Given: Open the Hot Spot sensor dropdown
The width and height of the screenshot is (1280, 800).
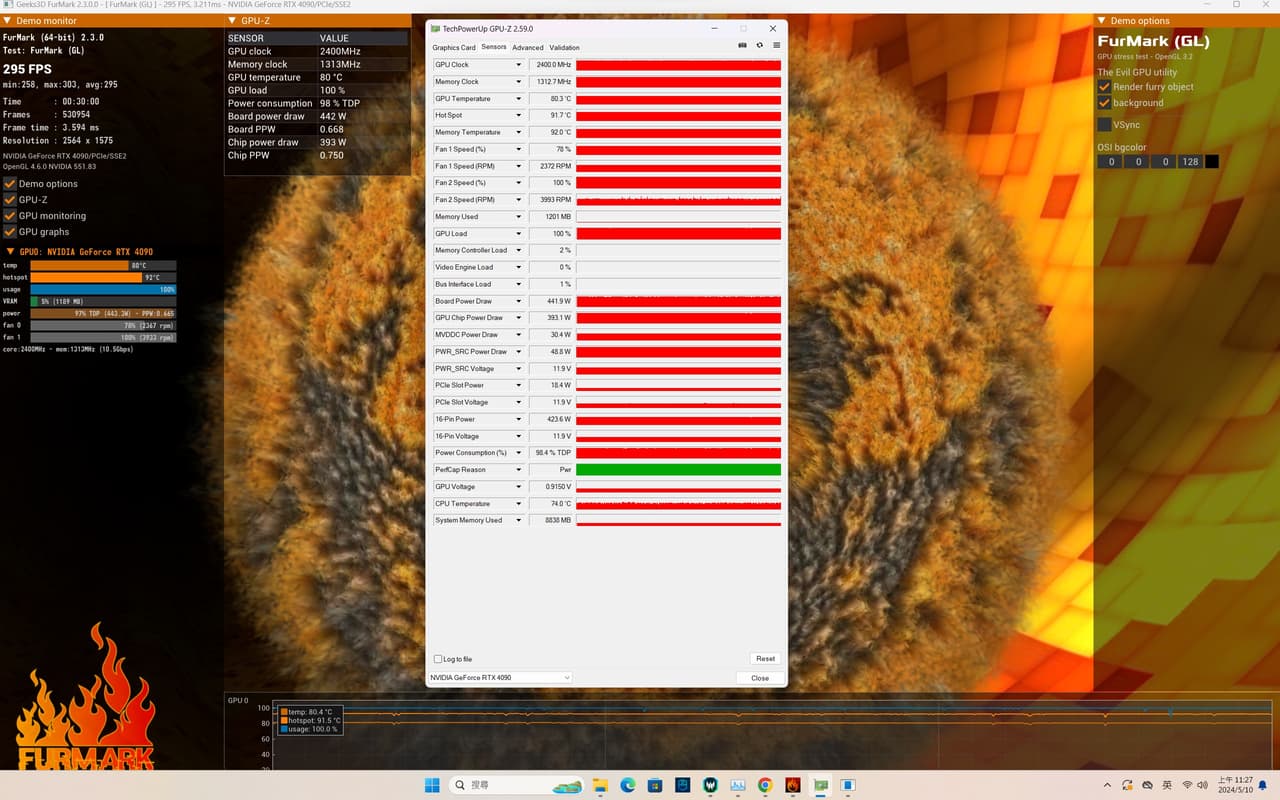Looking at the screenshot, I should point(518,116).
